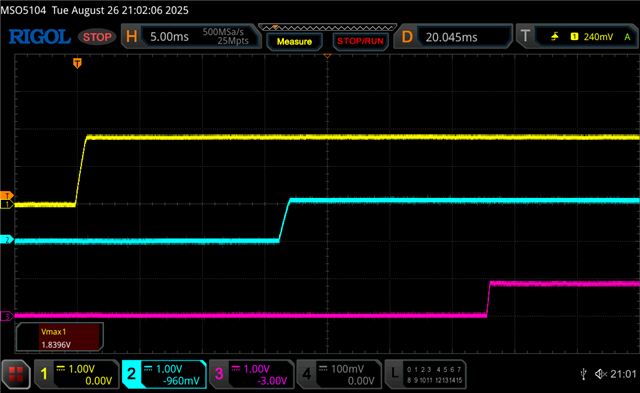Image resolution: width=640 pixels, height=393 pixels.
Task: Click the channel 3 ground marker
Action: click(x=7, y=316)
